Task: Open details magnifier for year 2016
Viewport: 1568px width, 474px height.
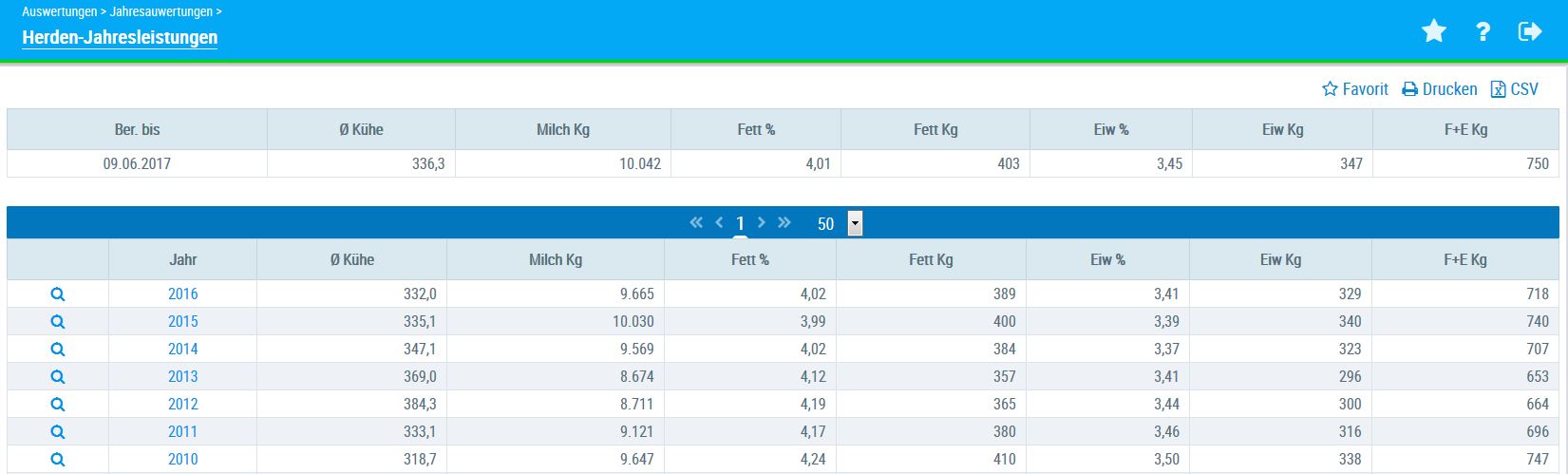Action: (58, 294)
